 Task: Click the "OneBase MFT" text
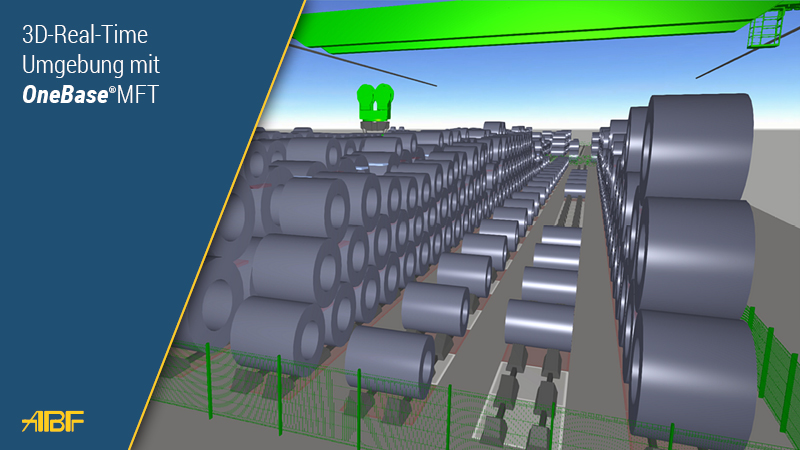point(90,95)
